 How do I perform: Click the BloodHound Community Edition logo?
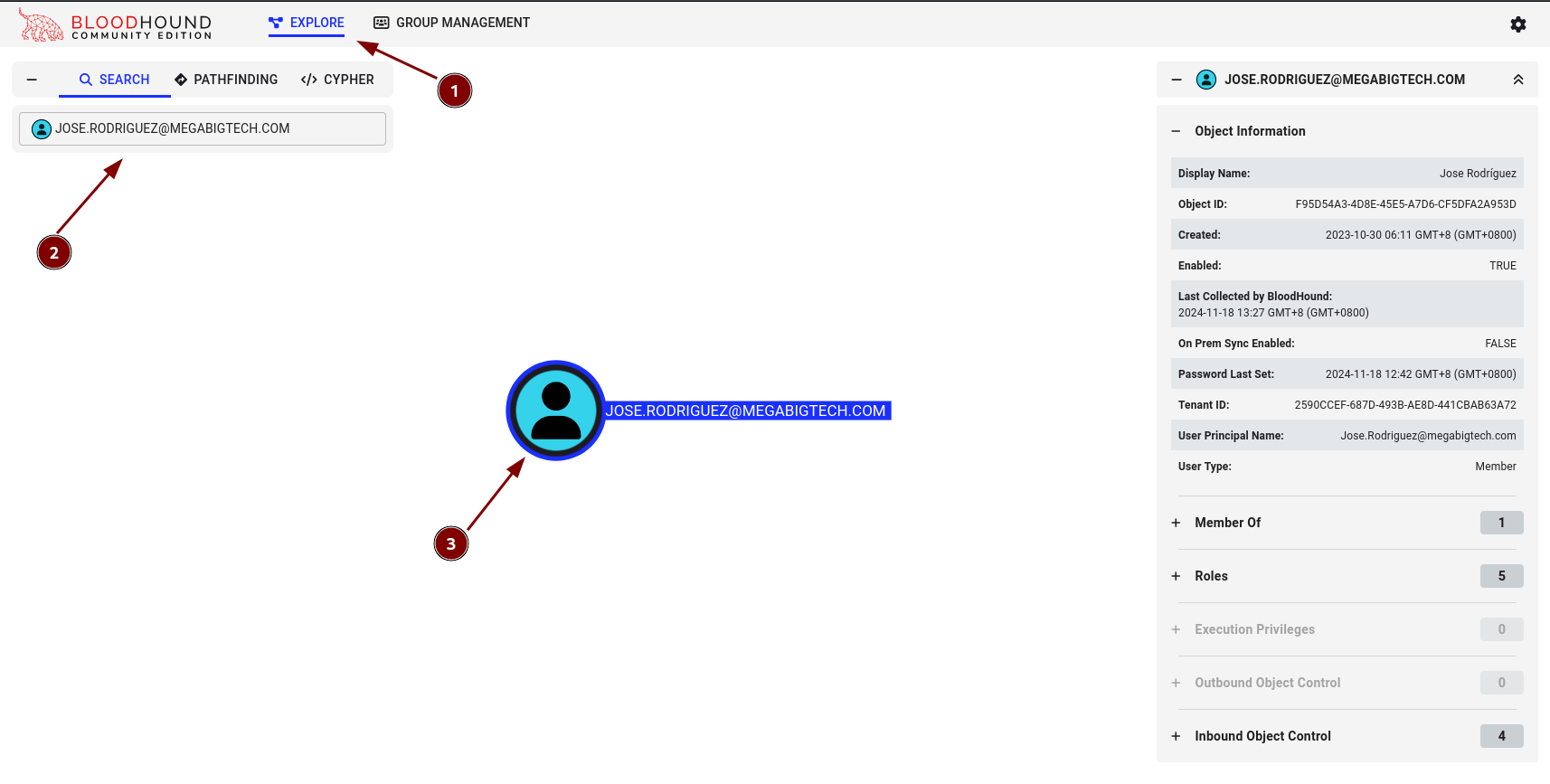coord(115,25)
